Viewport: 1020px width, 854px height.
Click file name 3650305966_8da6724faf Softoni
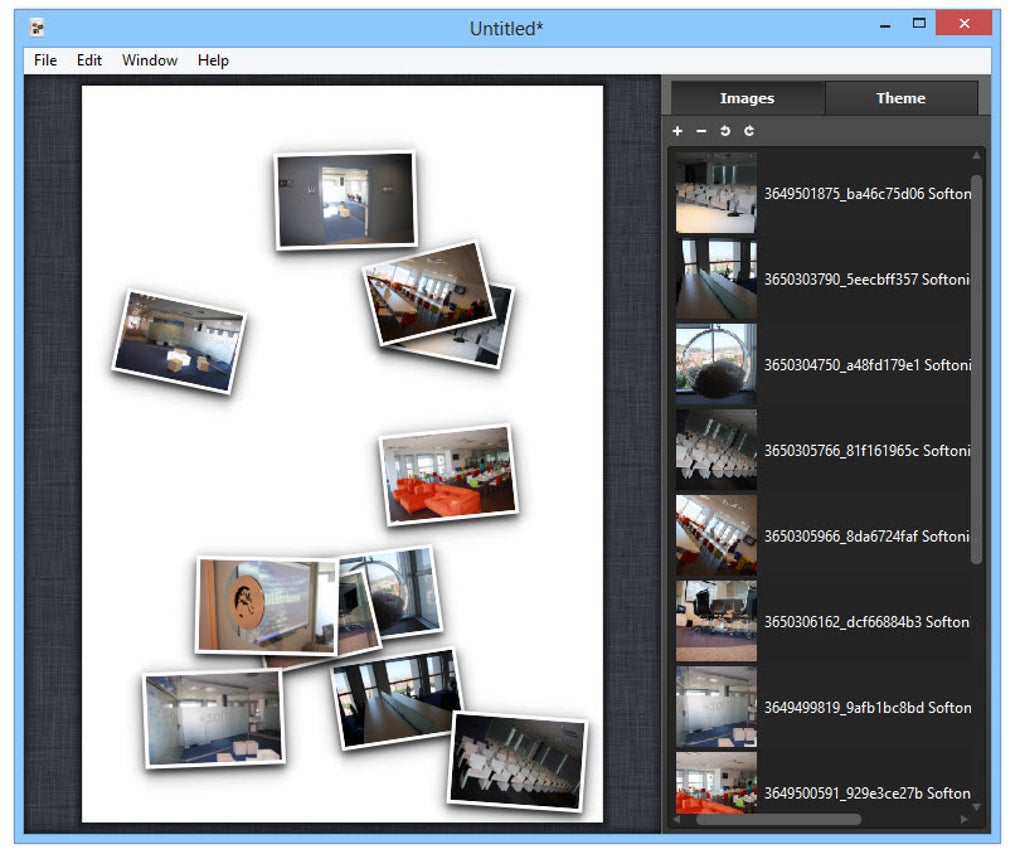[x=867, y=537]
